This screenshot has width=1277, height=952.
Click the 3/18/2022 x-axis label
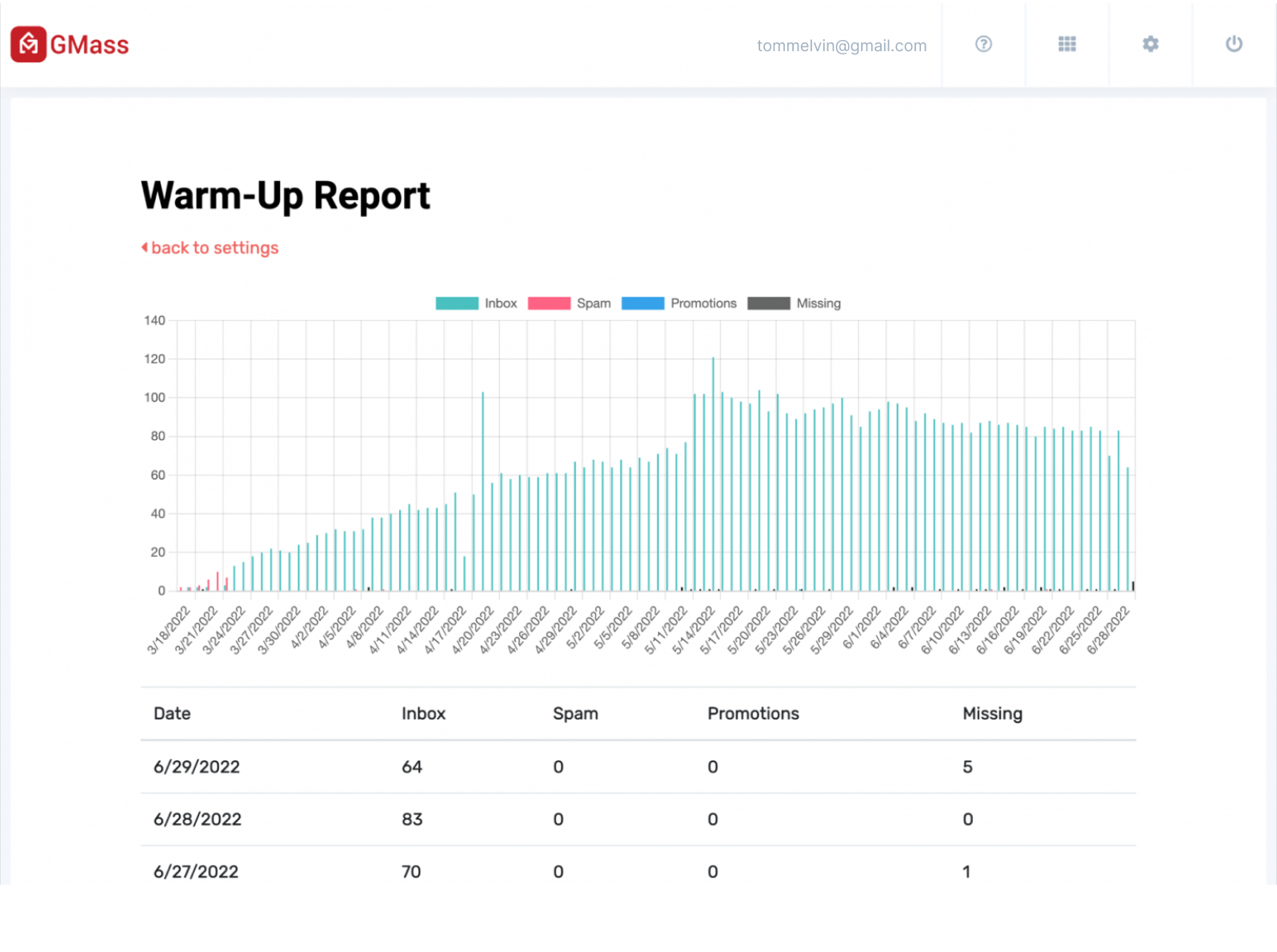(x=169, y=630)
